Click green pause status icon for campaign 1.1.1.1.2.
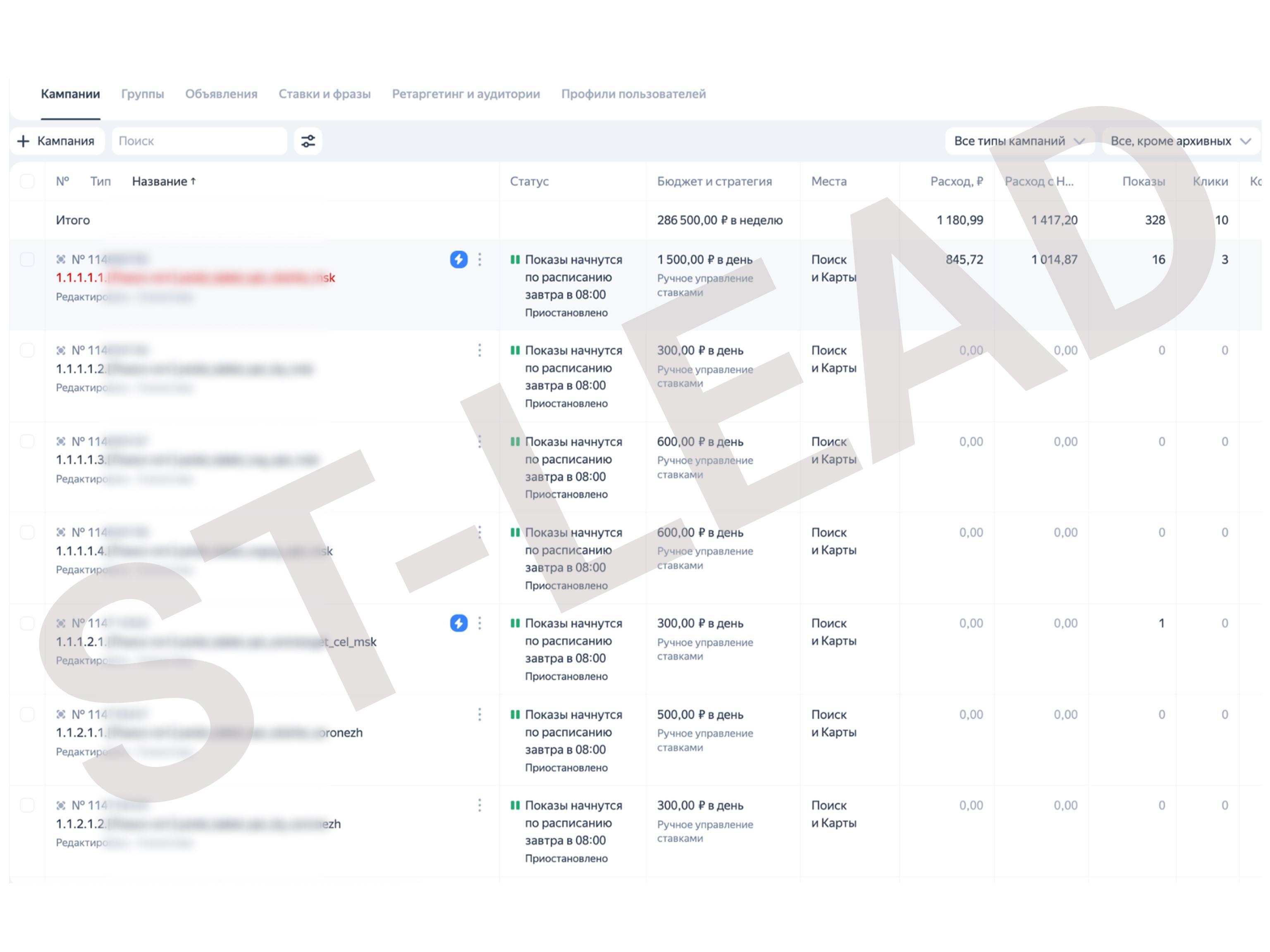 click(x=515, y=350)
